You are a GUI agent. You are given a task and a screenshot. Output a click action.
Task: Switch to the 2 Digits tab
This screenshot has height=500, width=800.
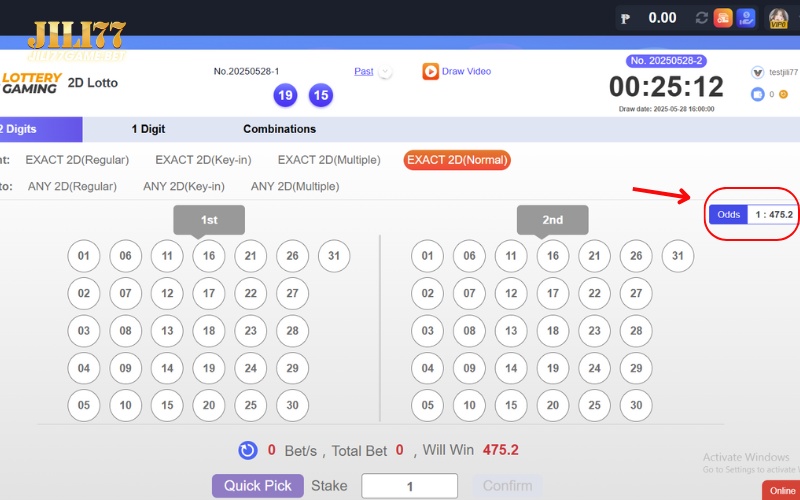[x=41, y=129]
